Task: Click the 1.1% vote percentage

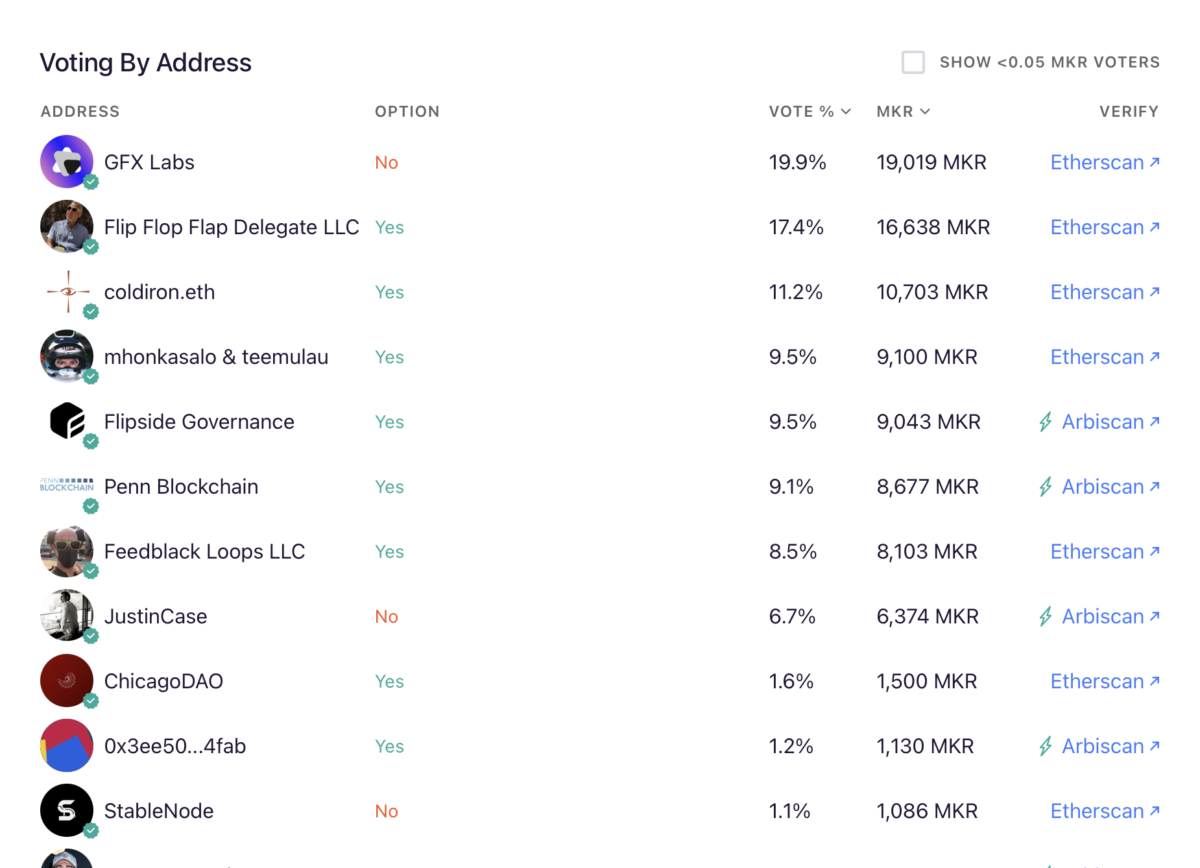Action: point(790,811)
